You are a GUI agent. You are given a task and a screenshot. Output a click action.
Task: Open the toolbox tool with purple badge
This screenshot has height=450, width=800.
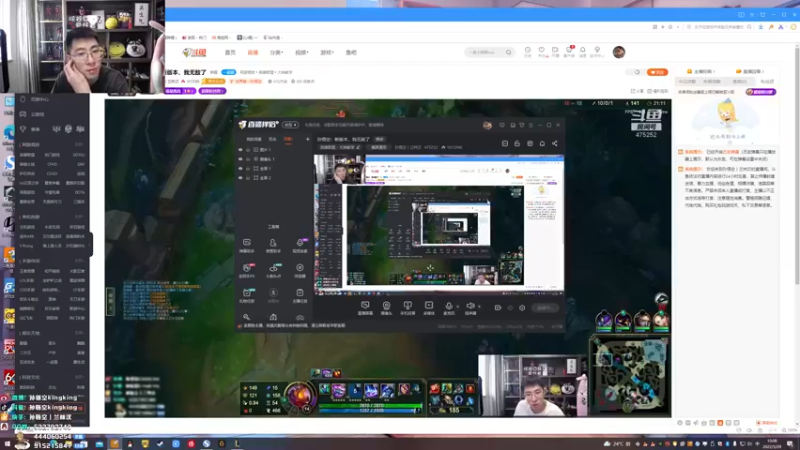300,245
